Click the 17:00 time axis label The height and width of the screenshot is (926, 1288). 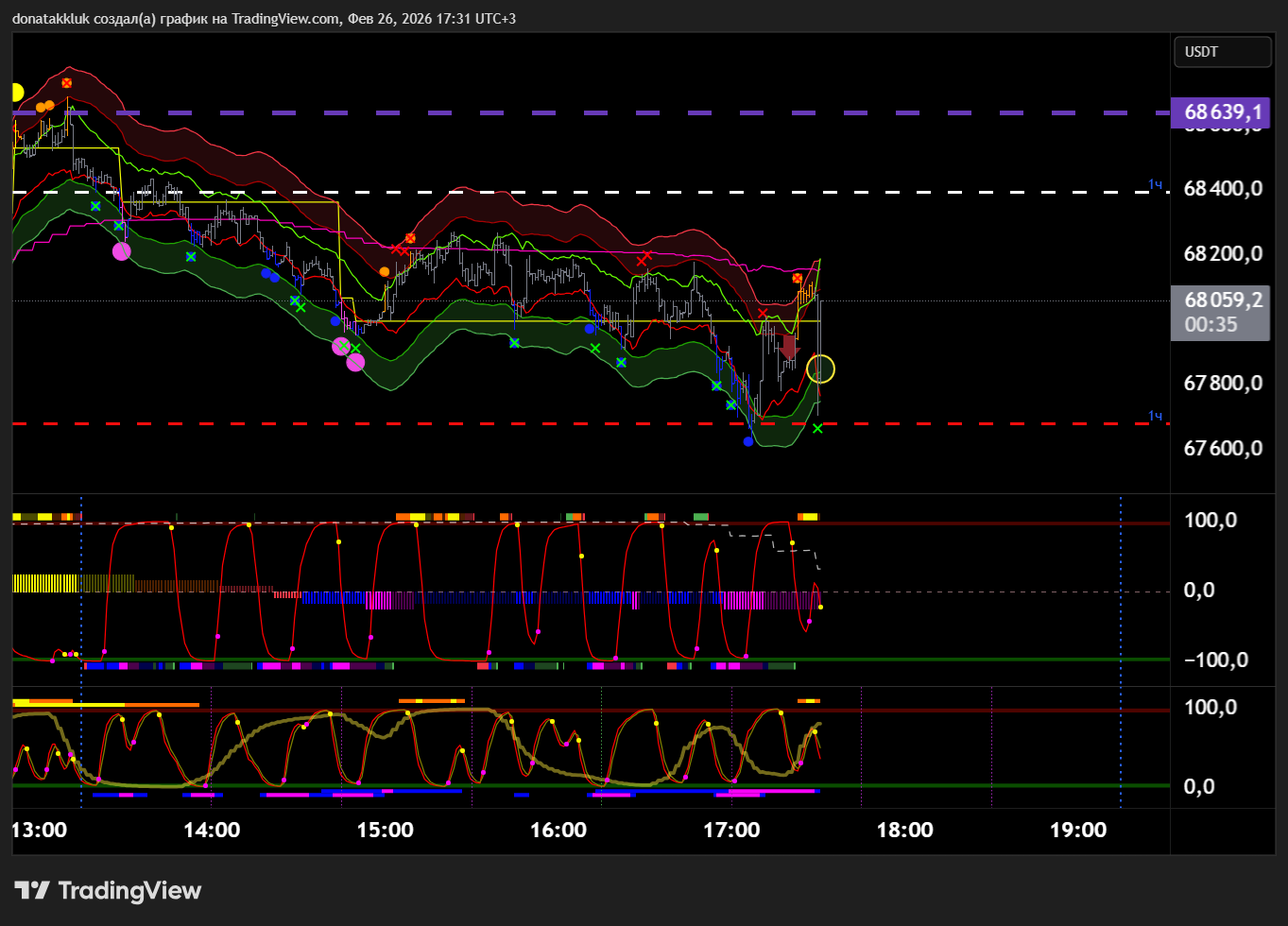[x=731, y=830]
